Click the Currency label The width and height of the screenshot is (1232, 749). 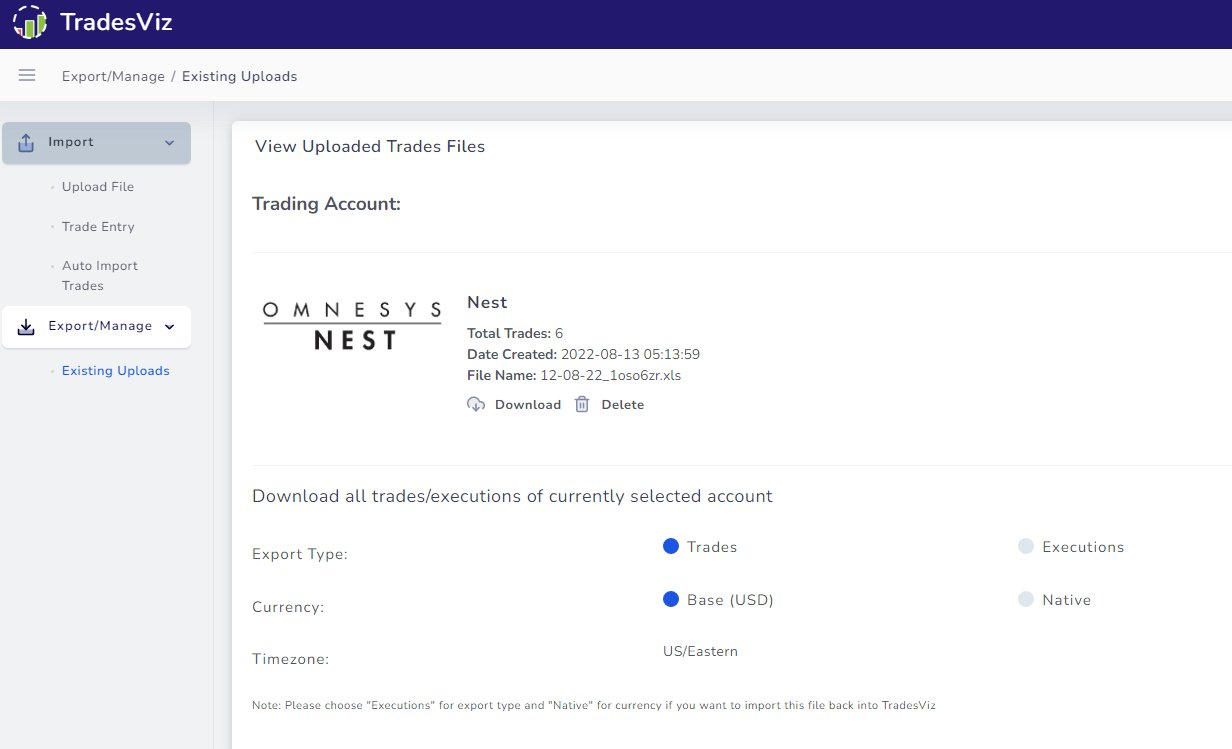coord(288,607)
